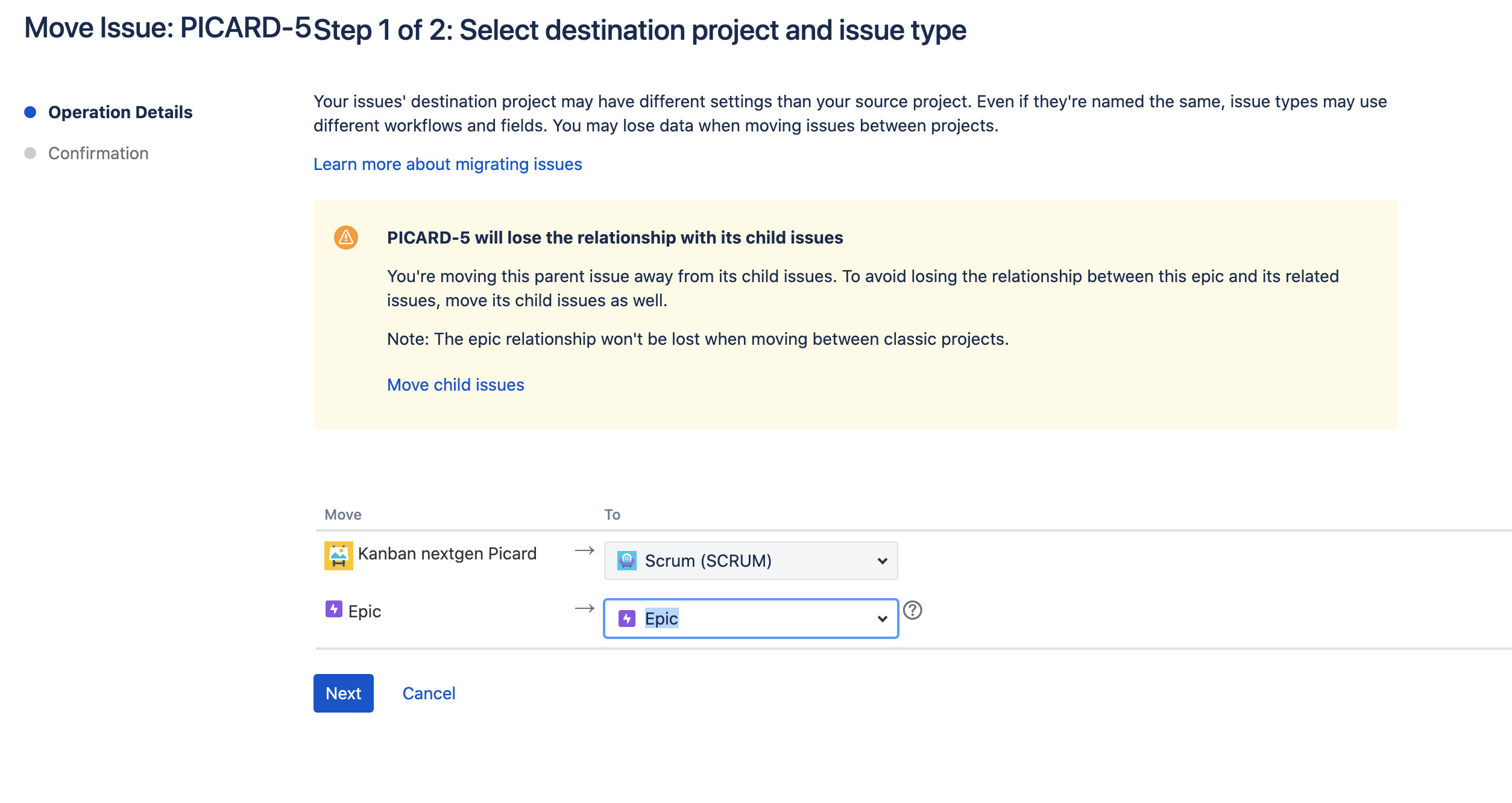Click the Cancel link

[x=429, y=693]
